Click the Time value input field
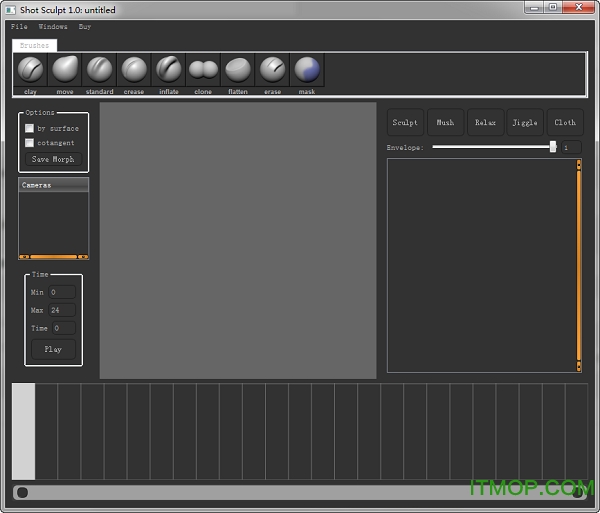The height and width of the screenshot is (513, 600). 64,328
